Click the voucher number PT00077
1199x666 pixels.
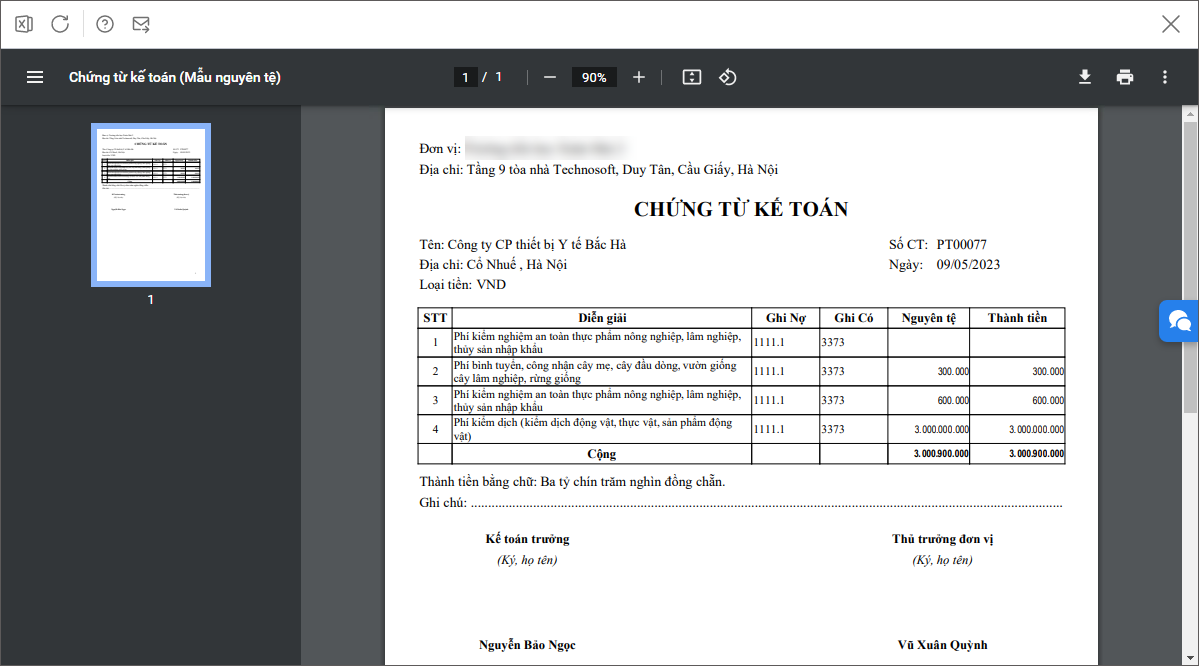[x=961, y=245]
